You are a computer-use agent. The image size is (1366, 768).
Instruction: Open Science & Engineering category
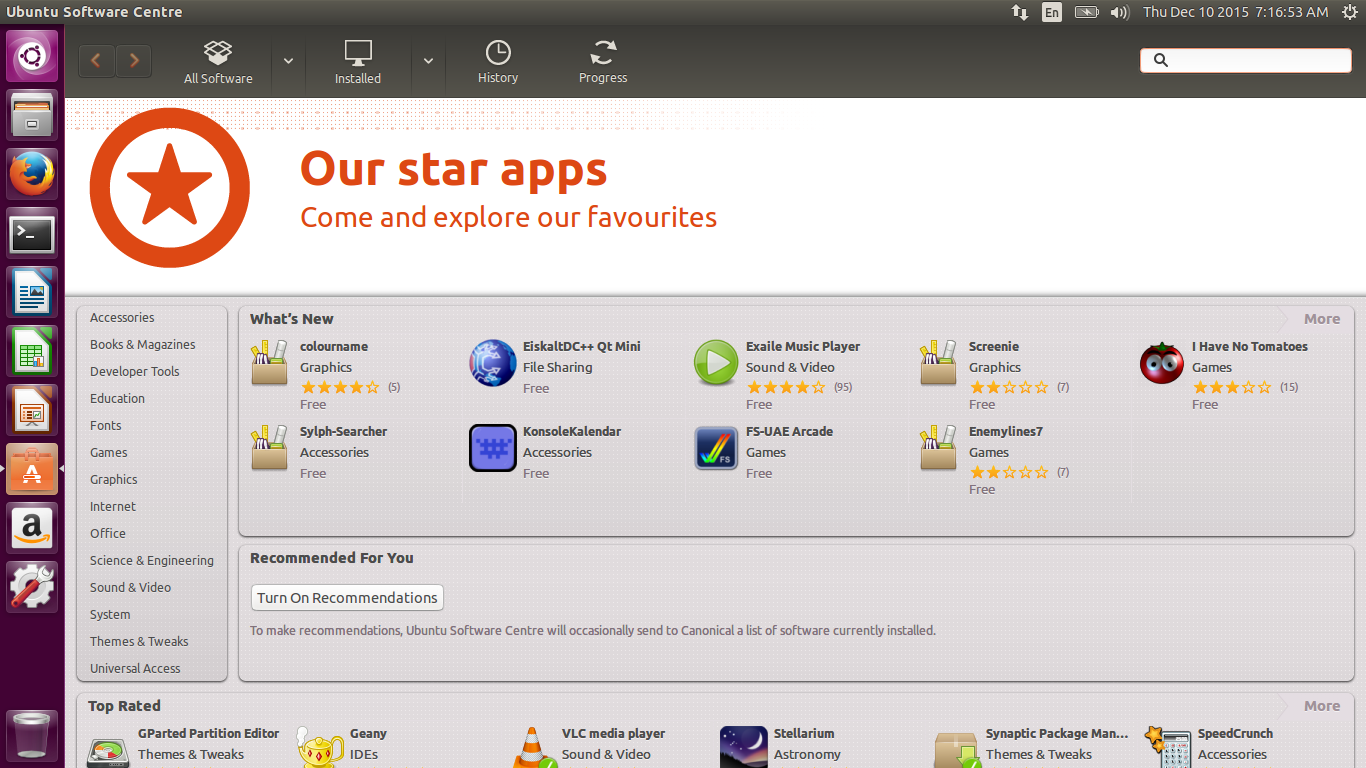click(152, 560)
